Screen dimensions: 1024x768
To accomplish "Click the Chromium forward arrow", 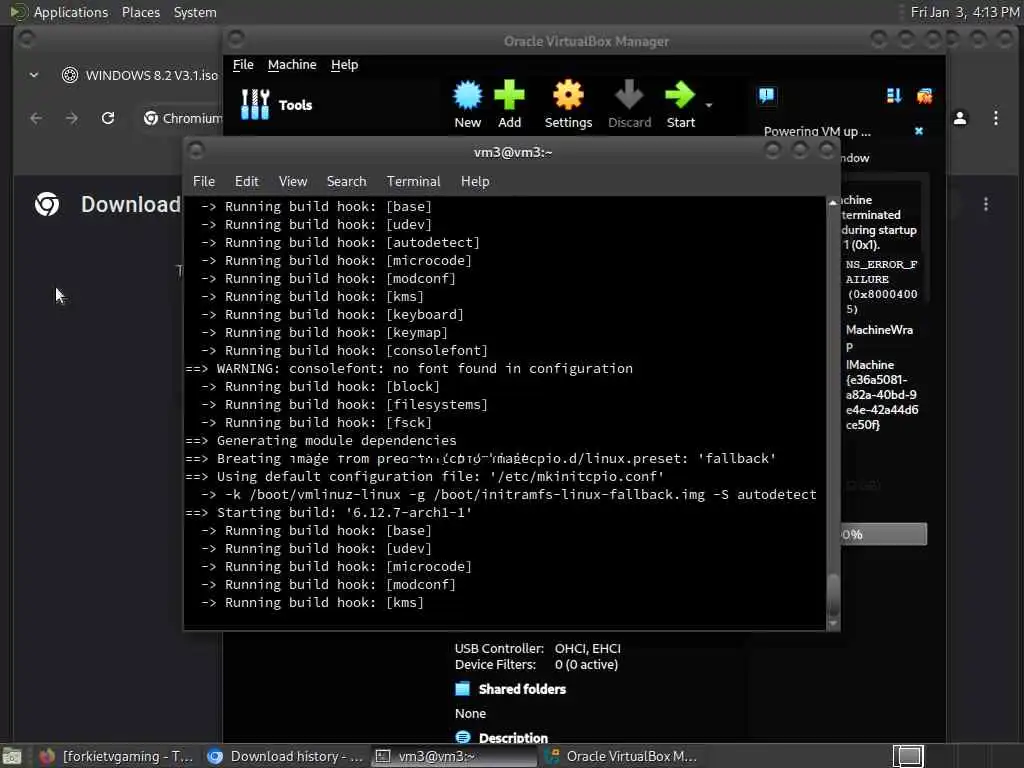I will 72,118.
